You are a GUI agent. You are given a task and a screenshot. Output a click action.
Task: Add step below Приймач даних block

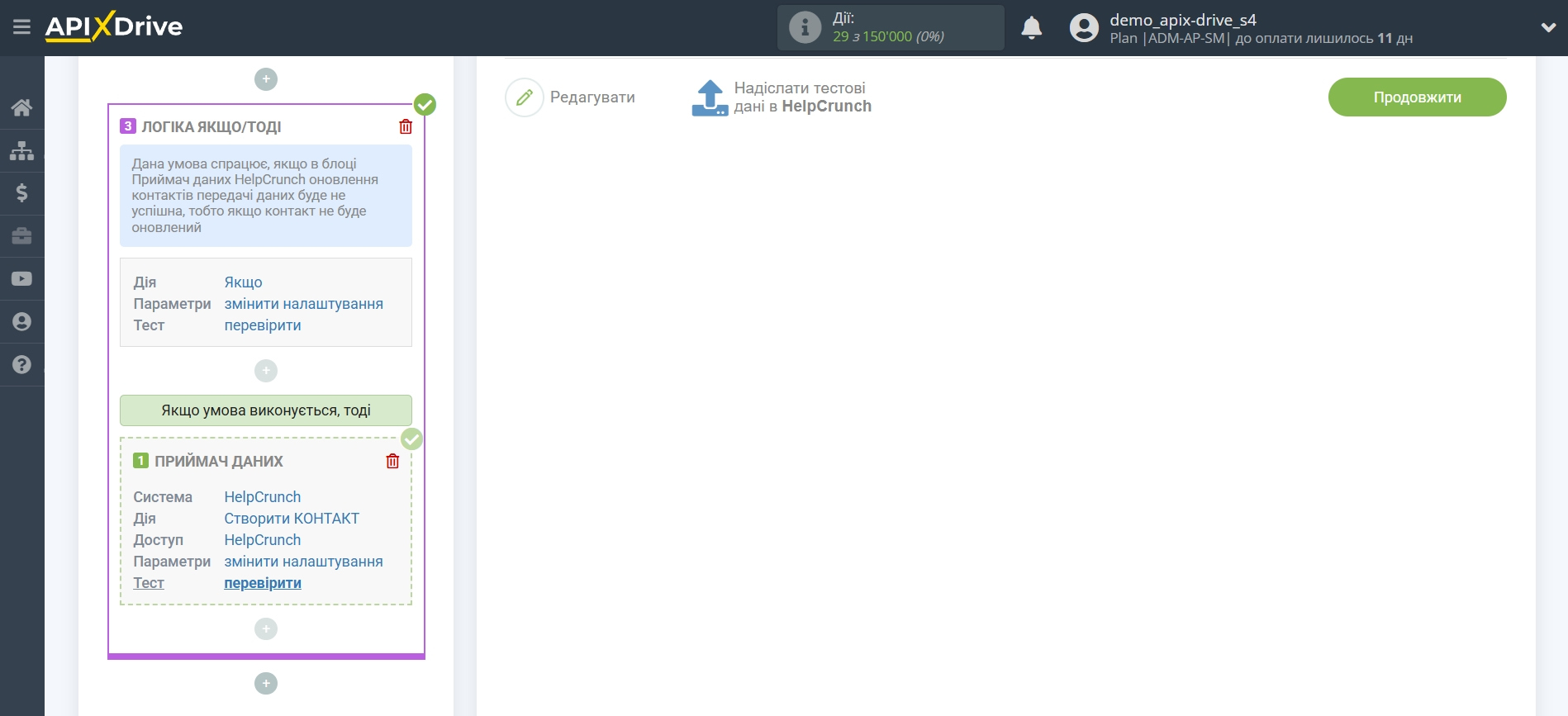266,629
